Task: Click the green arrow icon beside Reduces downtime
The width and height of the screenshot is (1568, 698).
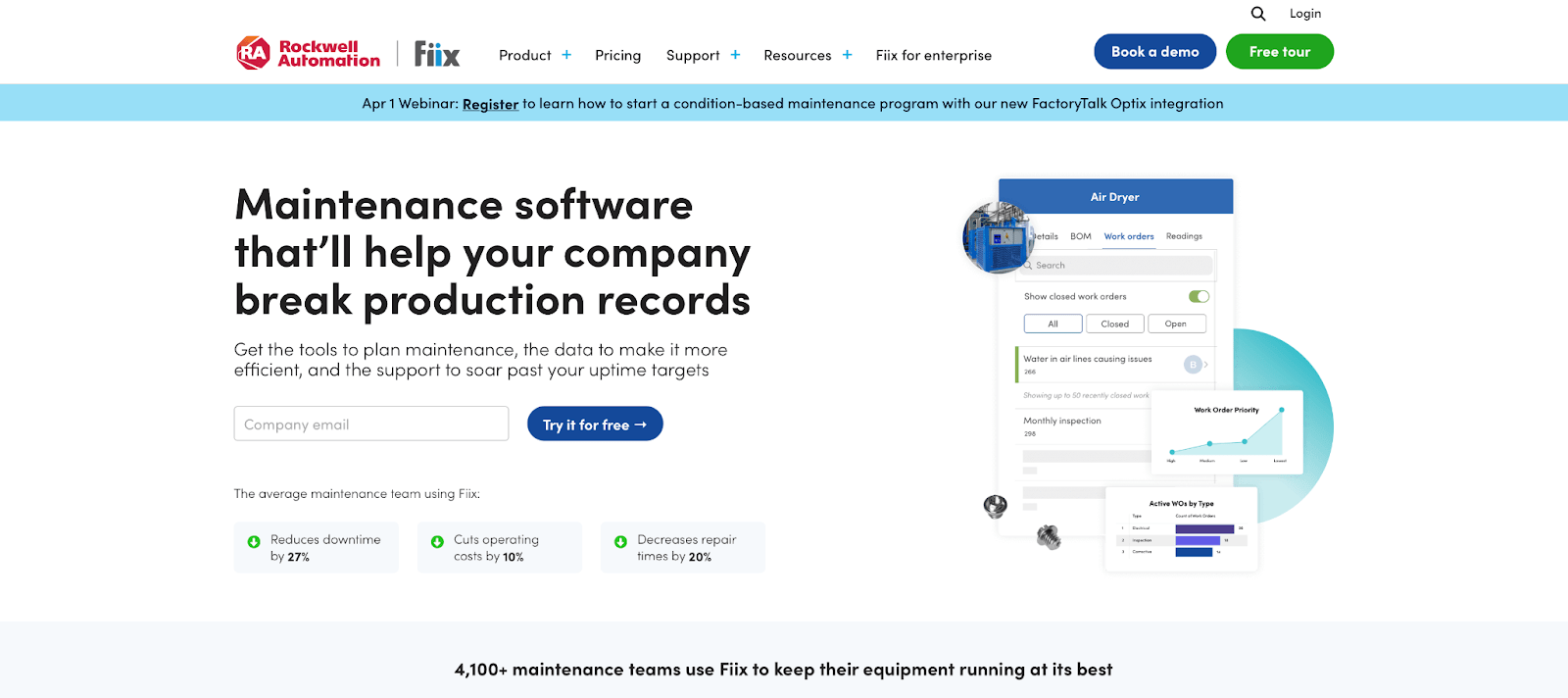Action: pos(254,542)
